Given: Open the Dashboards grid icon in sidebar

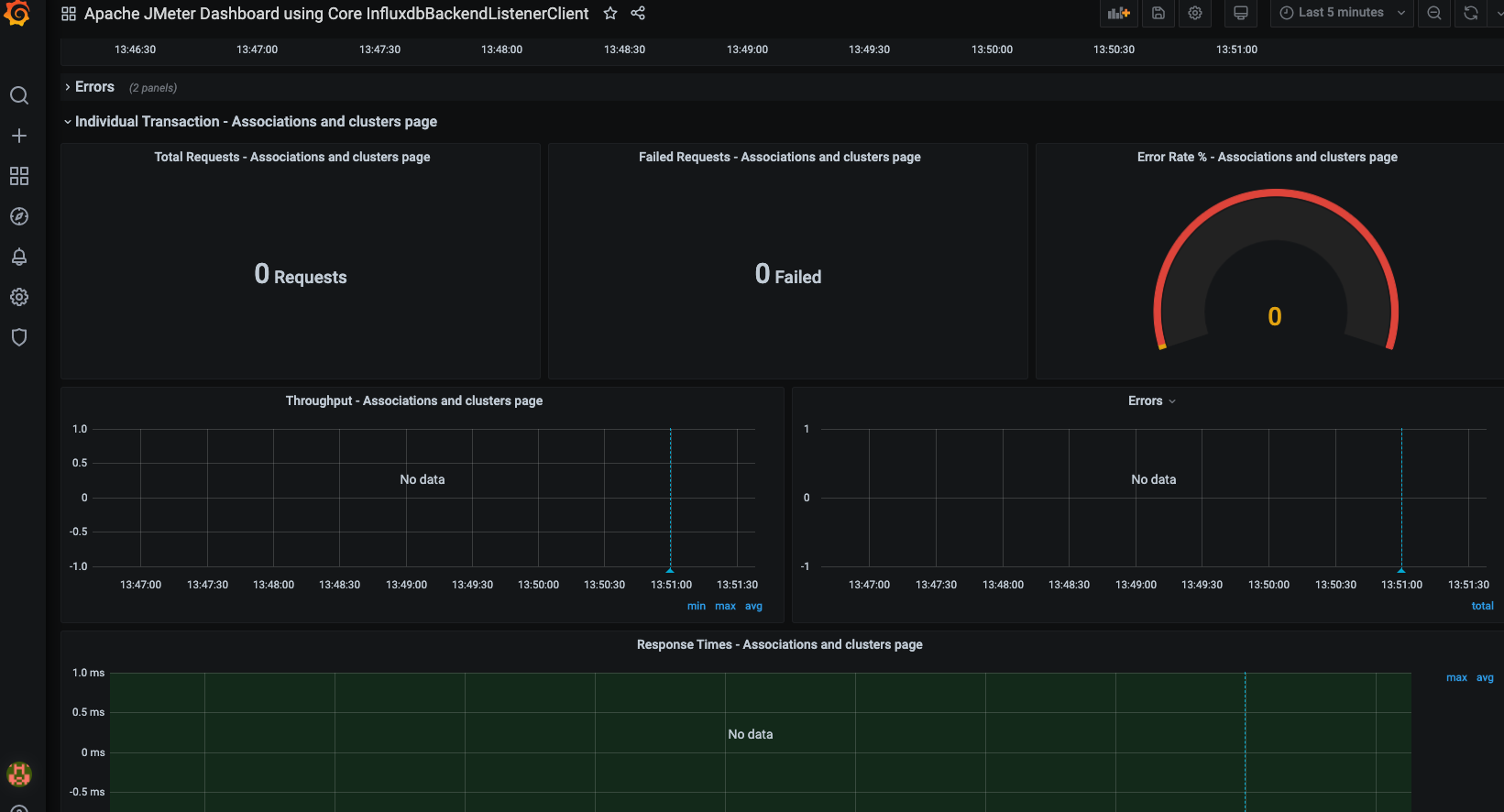Looking at the screenshot, I should point(19,176).
